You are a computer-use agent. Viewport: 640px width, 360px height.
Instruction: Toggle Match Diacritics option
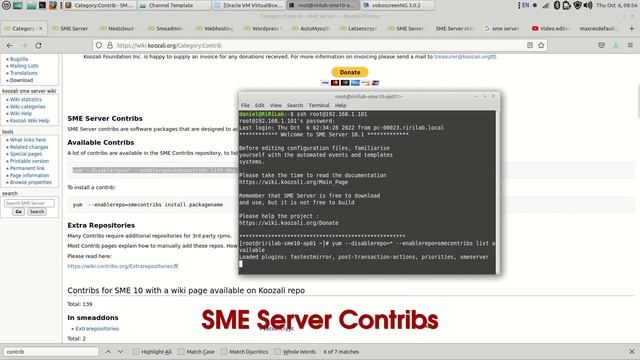244,351
